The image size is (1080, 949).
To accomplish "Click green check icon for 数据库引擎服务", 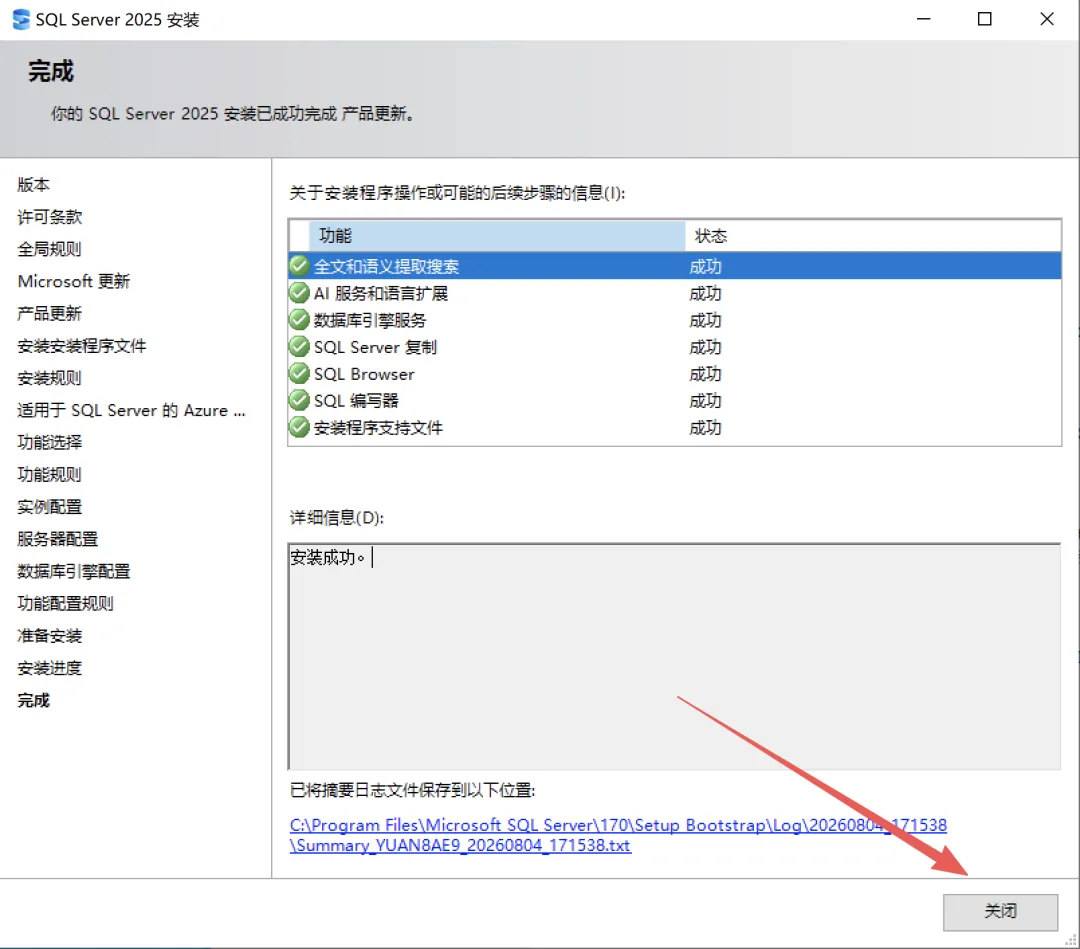I will 299,320.
